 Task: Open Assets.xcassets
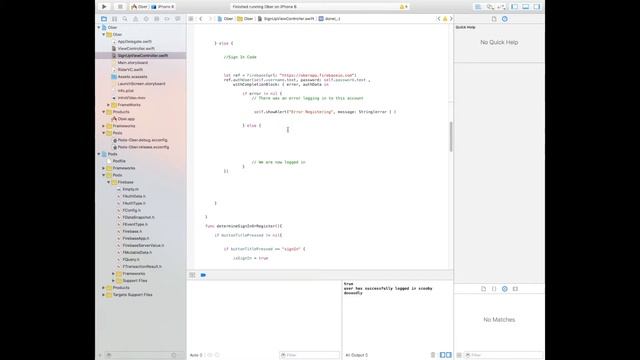[x=132, y=77]
